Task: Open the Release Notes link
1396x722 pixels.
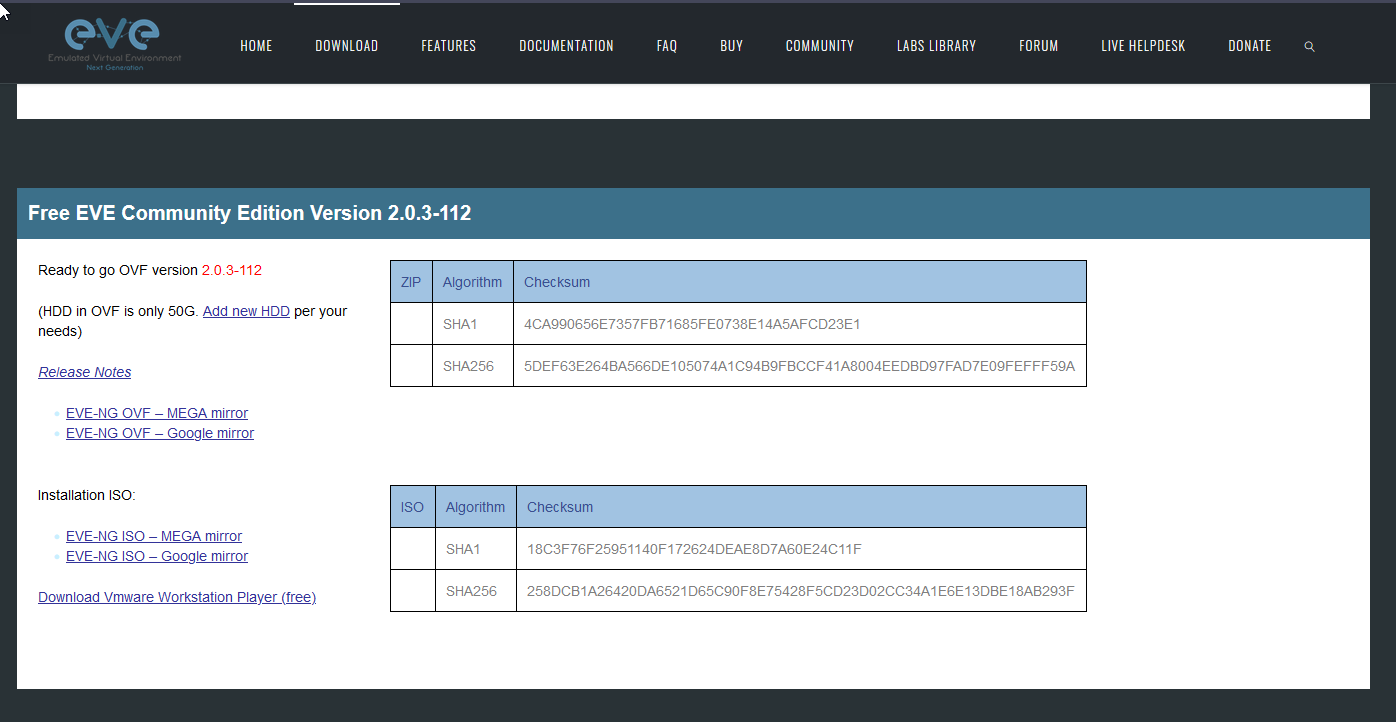Action: (x=85, y=372)
